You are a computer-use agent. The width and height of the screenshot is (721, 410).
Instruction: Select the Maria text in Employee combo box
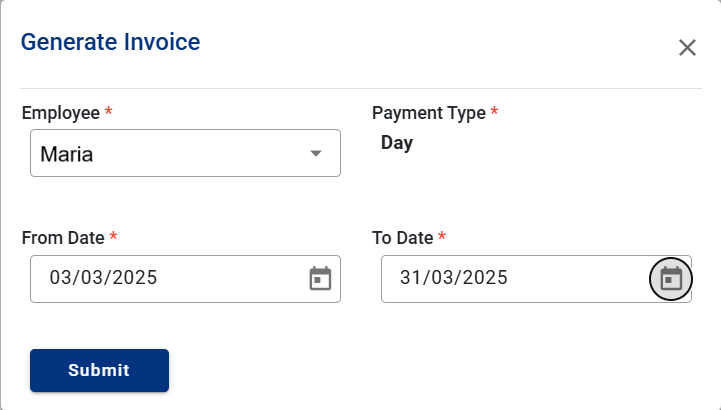(x=67, y=154)
